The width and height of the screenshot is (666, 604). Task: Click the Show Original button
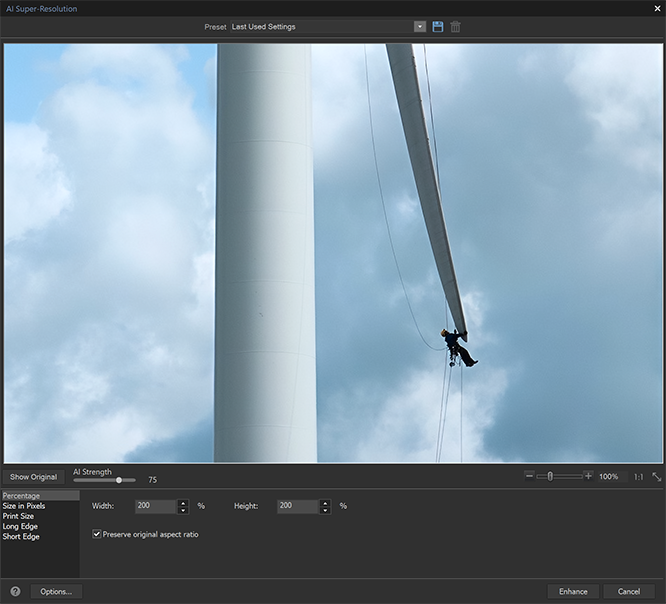(x=34, y=477)
